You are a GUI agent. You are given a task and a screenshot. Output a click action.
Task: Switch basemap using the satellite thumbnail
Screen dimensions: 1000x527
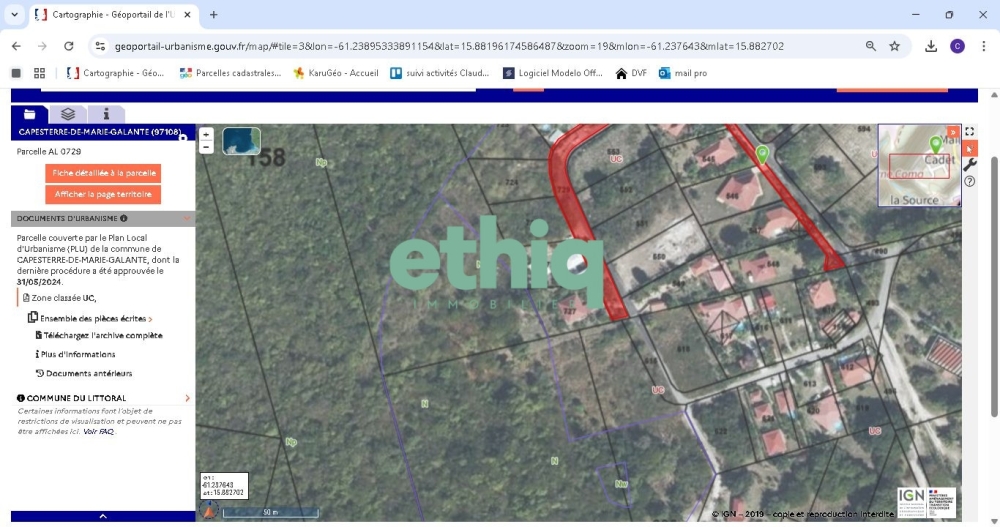click(x=241, y=141)
